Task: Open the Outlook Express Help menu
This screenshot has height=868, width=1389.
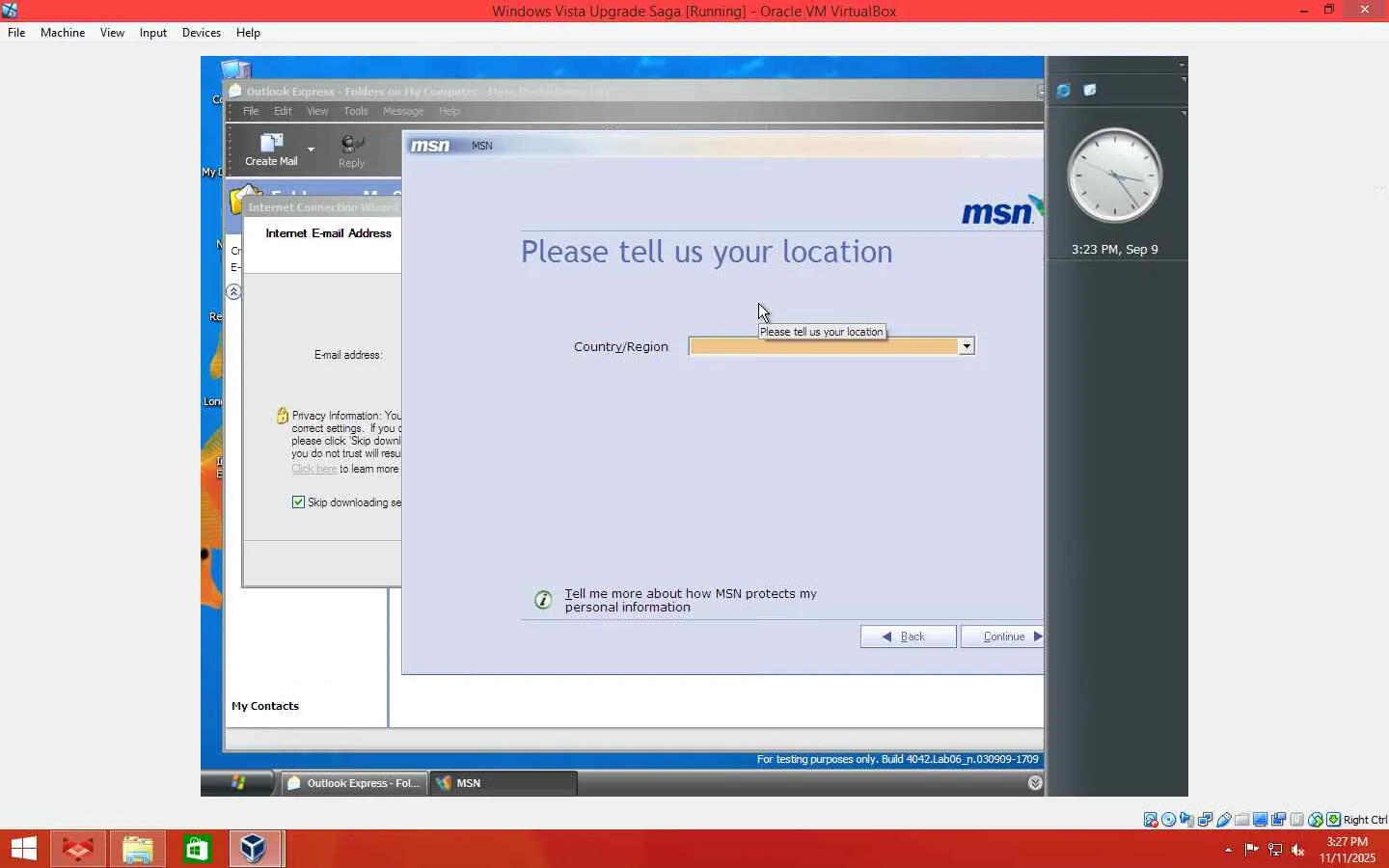Action: pyautogui.click(x=449, y=111)
